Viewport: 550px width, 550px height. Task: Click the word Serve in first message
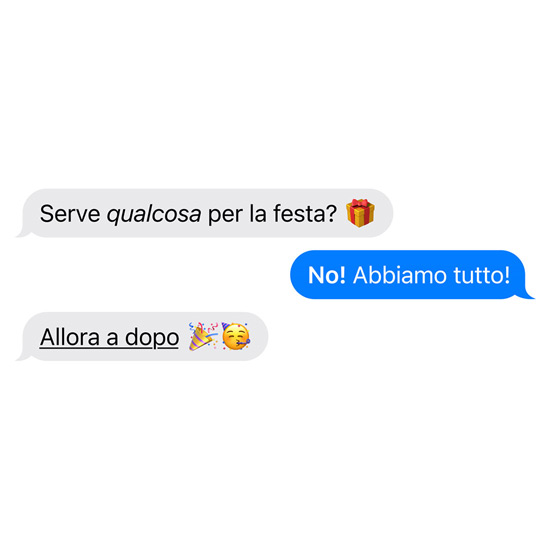click(x=70, y=214)
